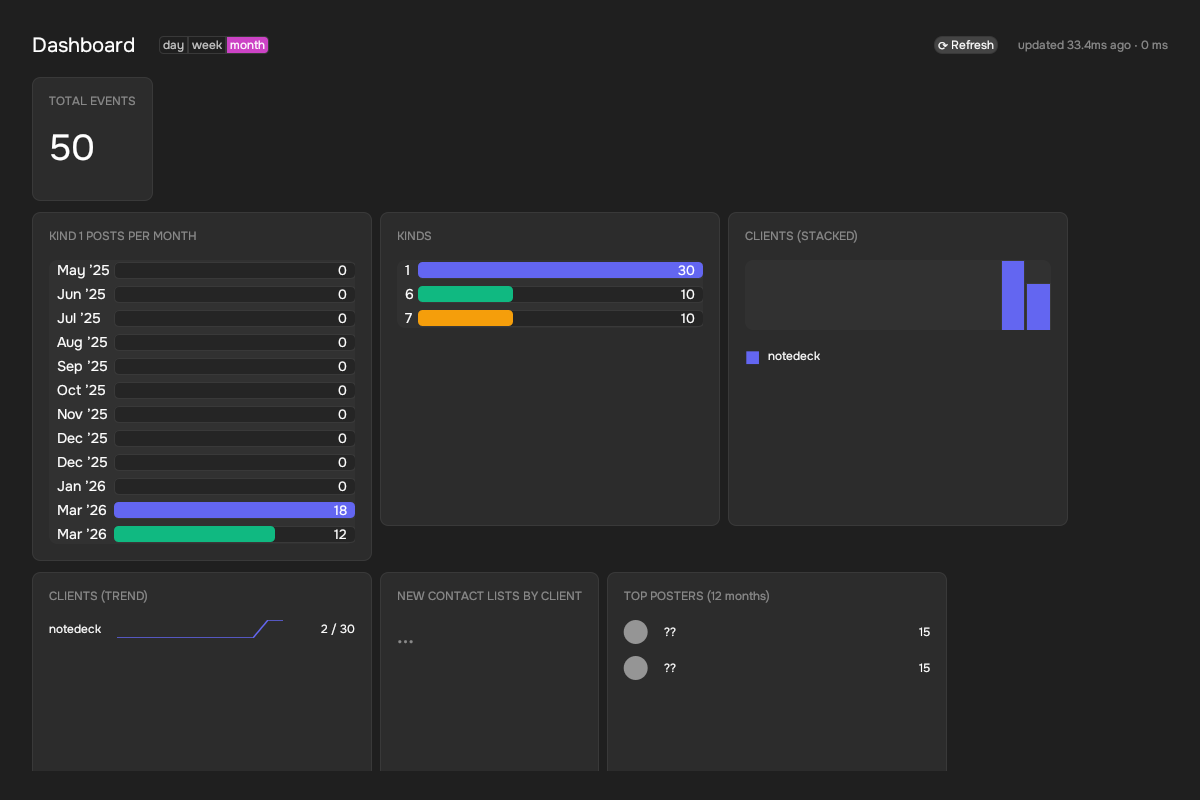Switch to day view
Screen dimensions: 1200x800
point(173,45)
